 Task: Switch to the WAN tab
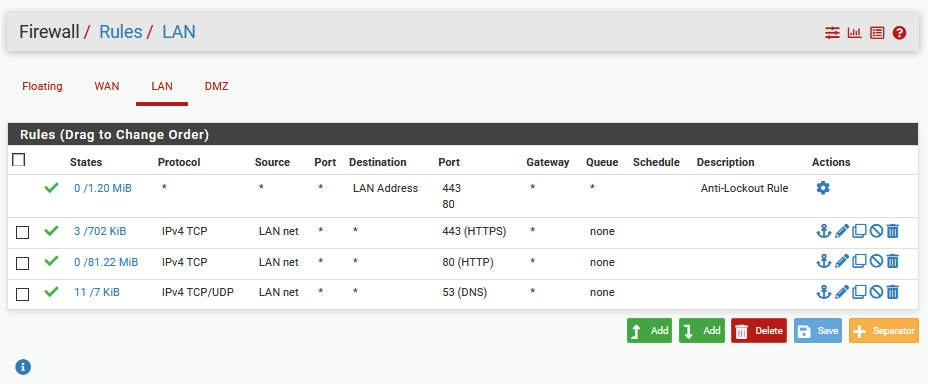click(107, 86)
